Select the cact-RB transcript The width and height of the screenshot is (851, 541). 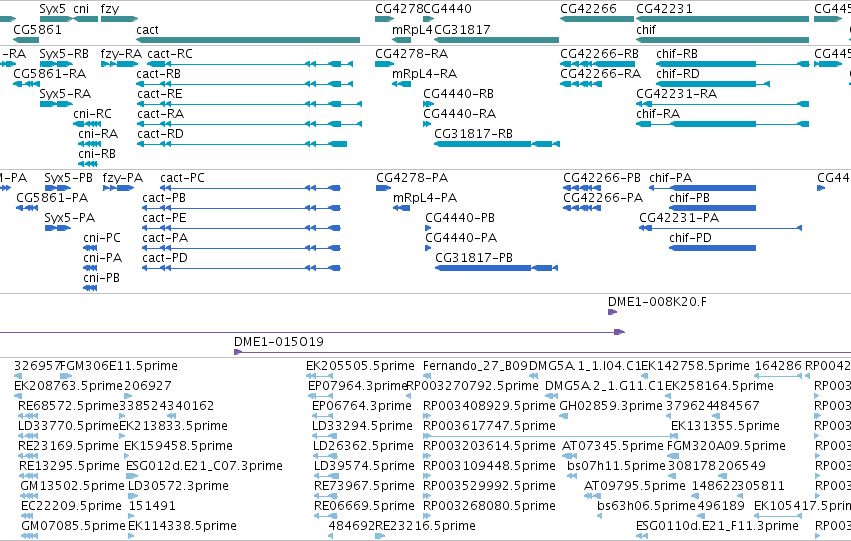158,74
